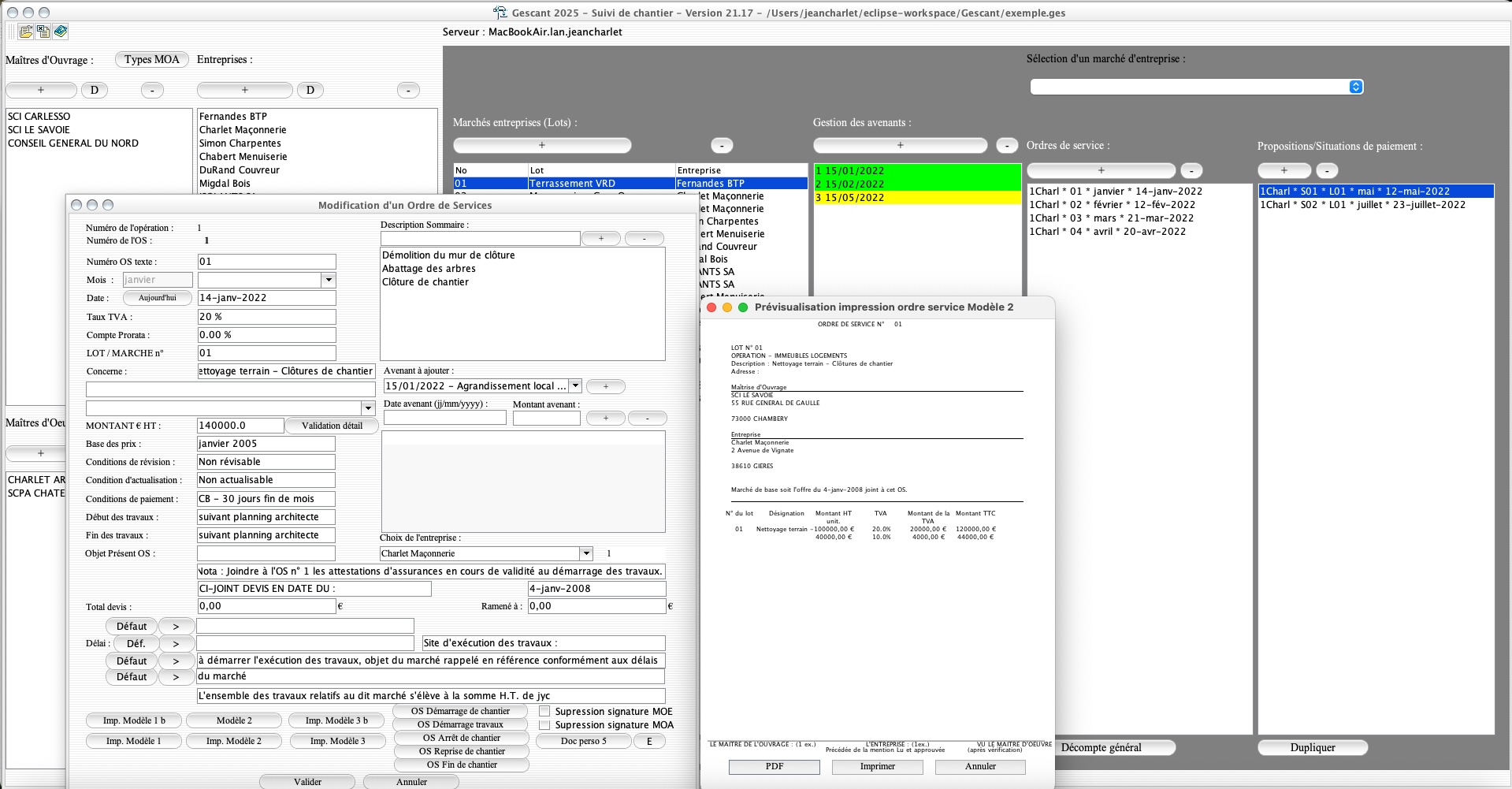Open the help book toolbar icon

click(x=61, y=32)
